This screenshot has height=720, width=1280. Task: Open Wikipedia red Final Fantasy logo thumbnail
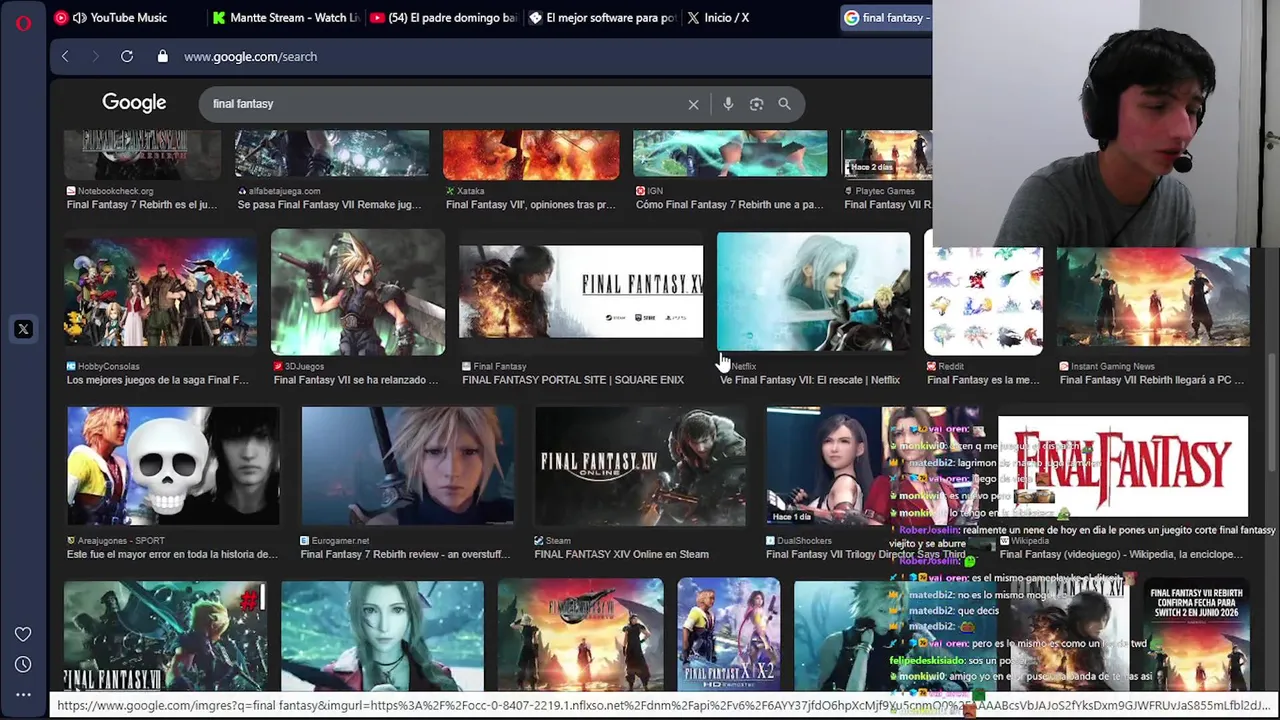[x=1123, y=468]
